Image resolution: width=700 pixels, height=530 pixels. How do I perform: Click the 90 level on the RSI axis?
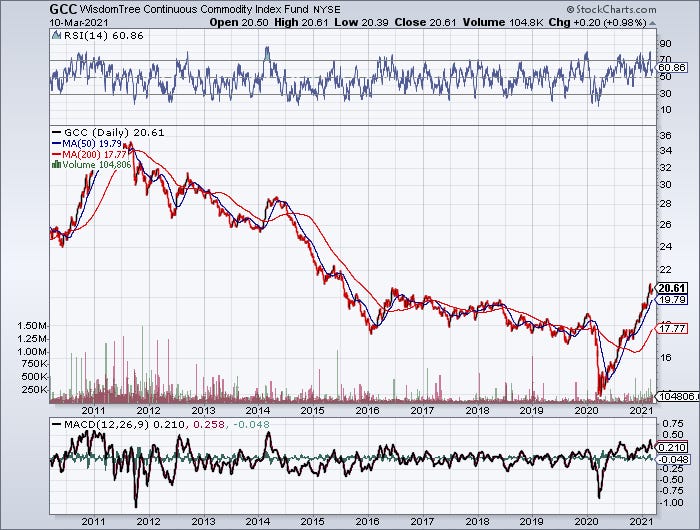pyautogui.click(x=665, y=44)
